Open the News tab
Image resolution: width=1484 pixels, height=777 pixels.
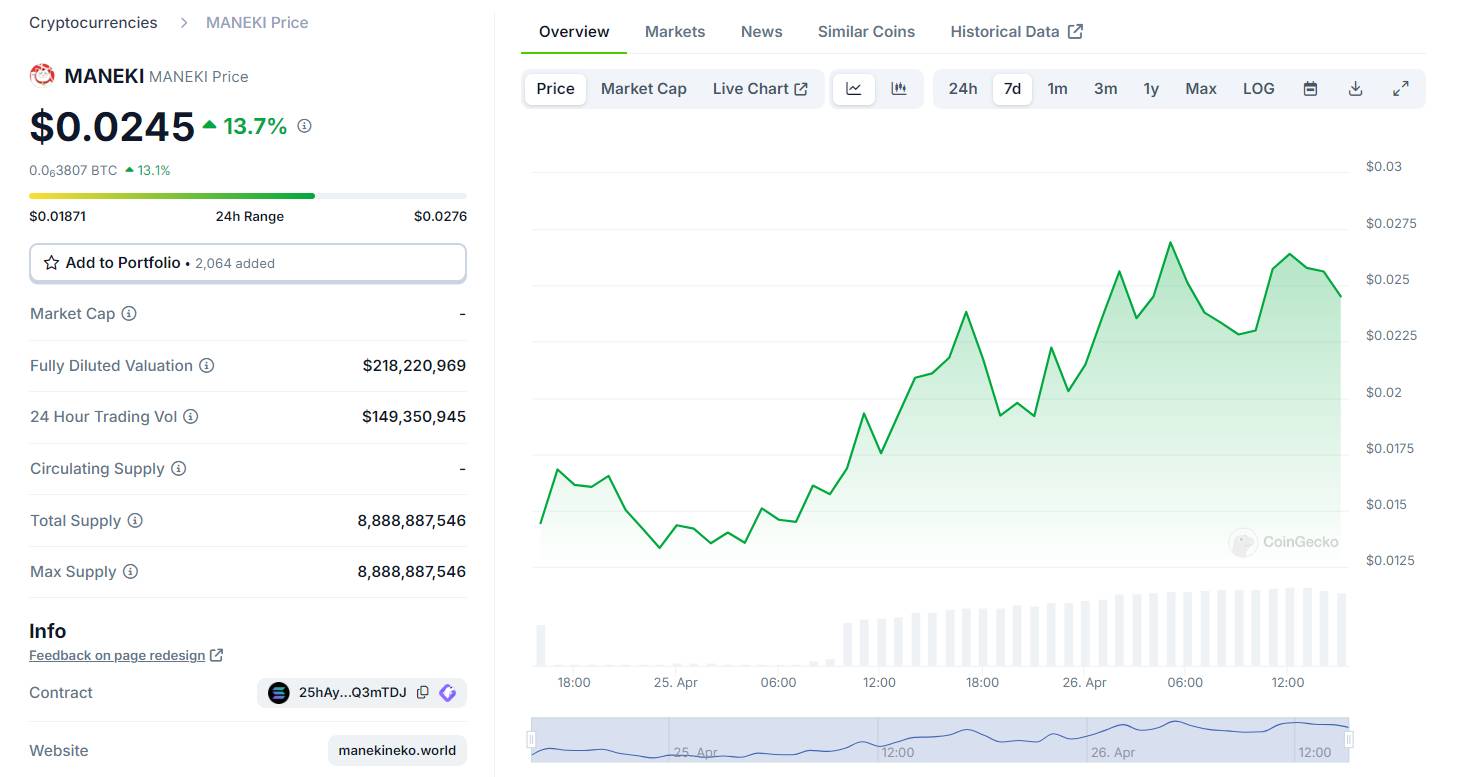tap(762, 31)
